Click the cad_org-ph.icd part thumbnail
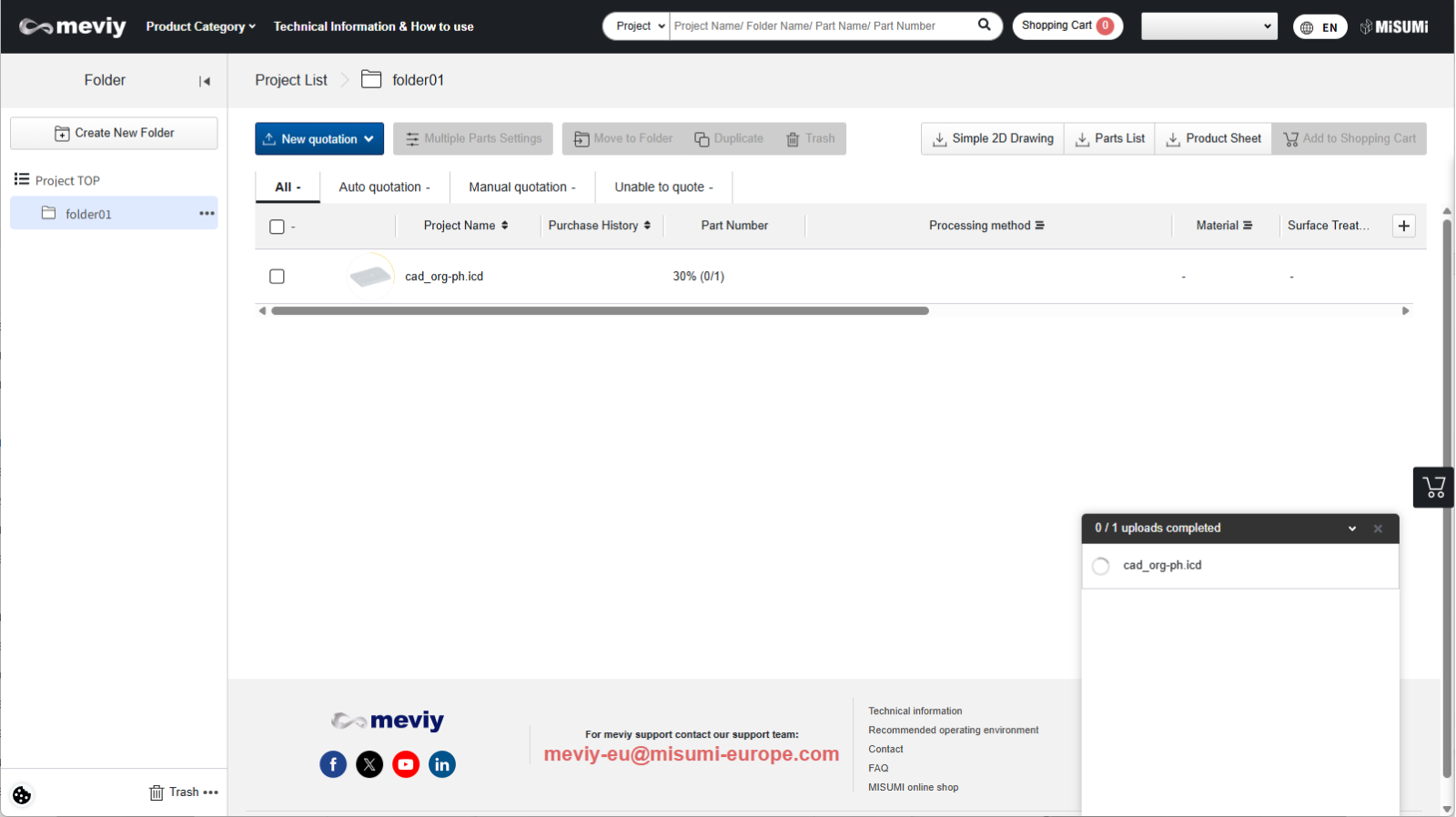The width and height of the screenshot is (1456, 817). pyautogui.click(x=370, y=276)
